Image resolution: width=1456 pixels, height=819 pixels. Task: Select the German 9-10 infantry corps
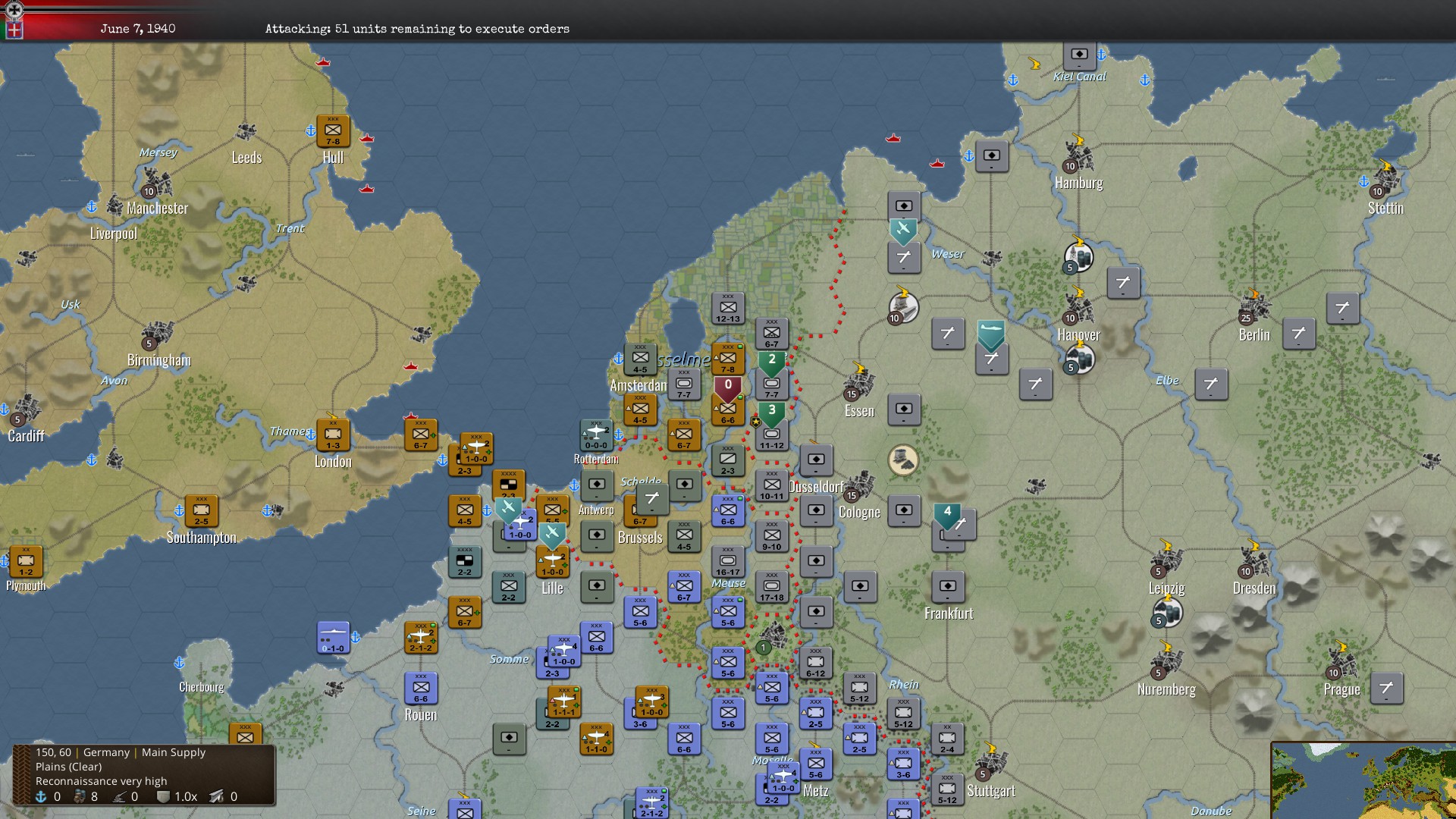[x=772, y=536]
